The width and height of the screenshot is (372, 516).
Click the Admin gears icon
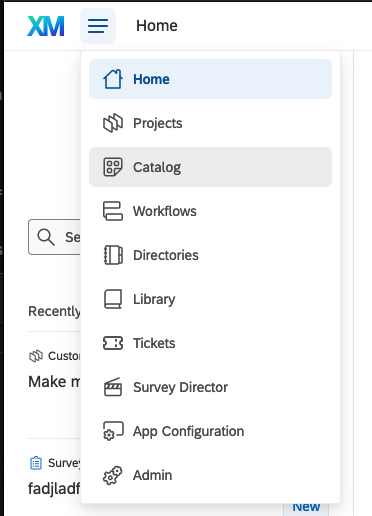pos(113,475)
